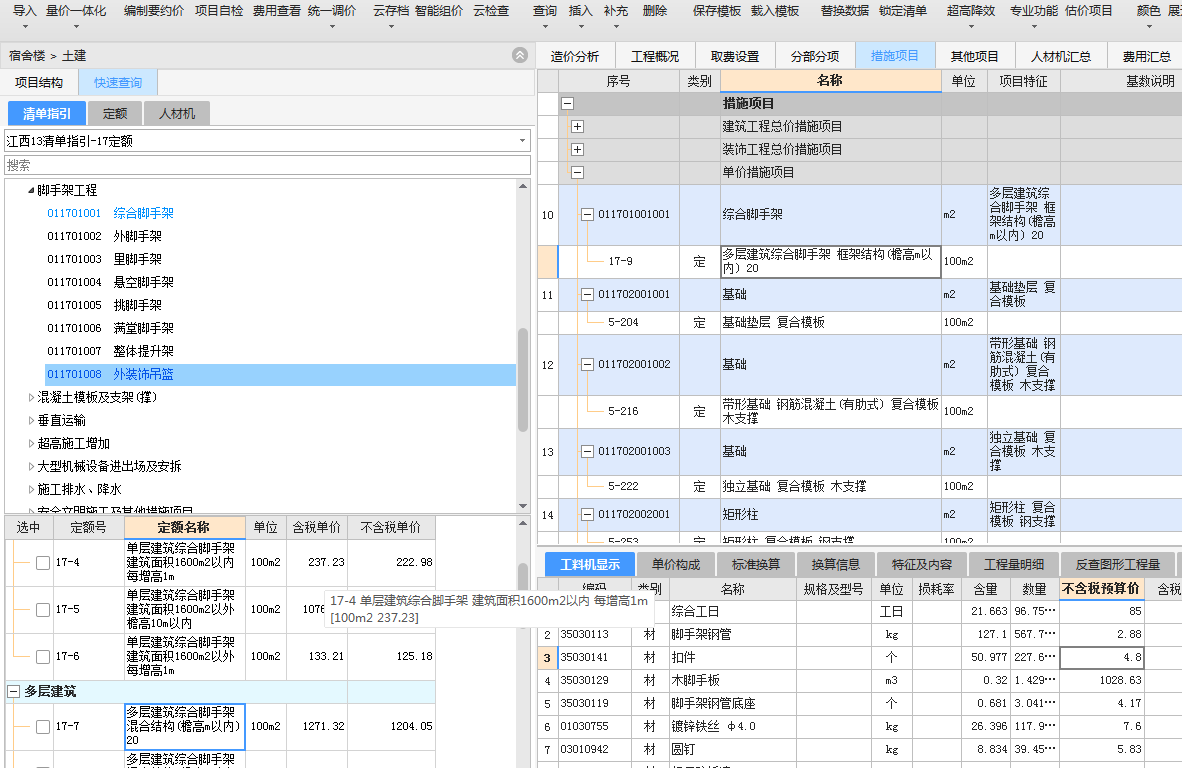
Task: Open the 取费设置 tab
Action: pos(735,57)
